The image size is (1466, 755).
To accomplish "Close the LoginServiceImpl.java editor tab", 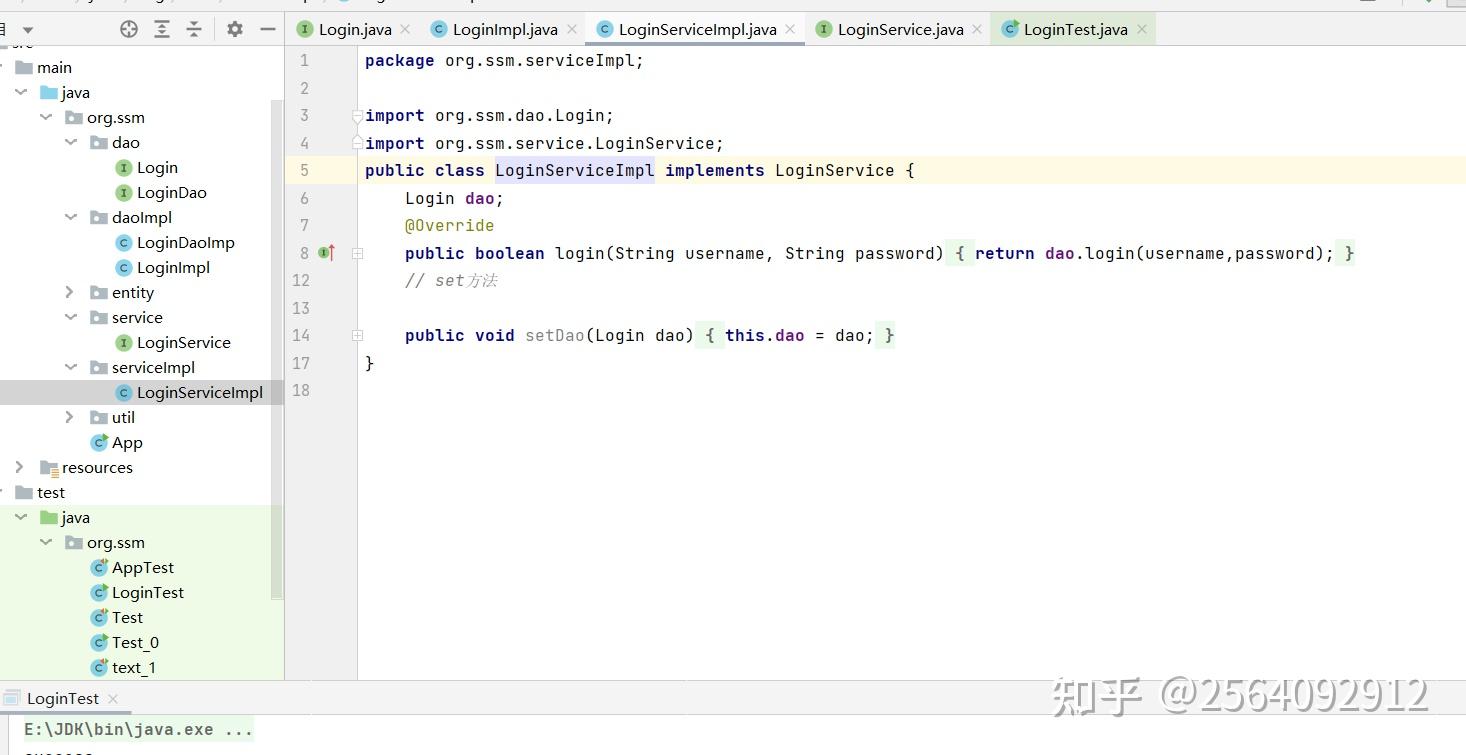I will (x=790, y=30).
